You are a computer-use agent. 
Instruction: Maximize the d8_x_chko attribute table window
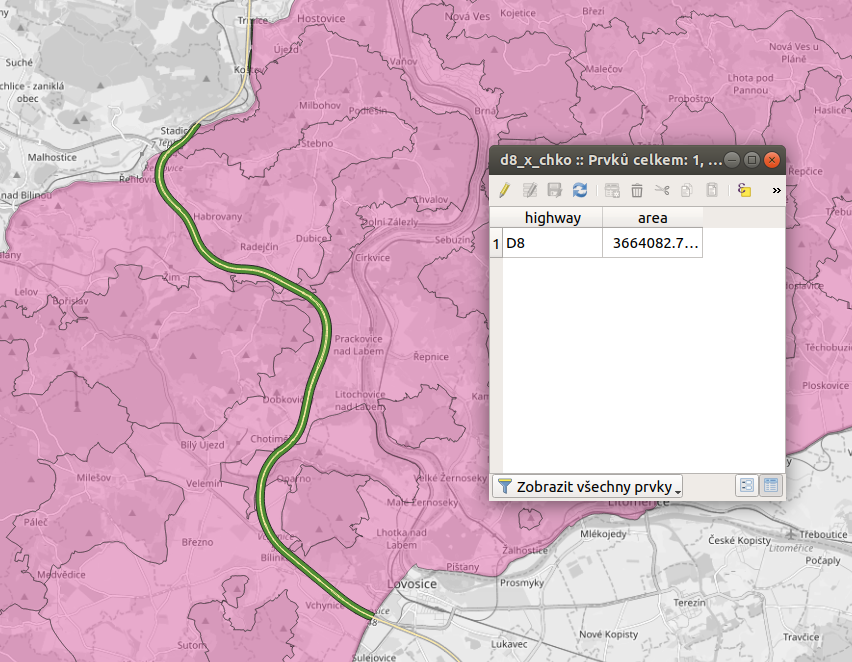(x=752, y=160)
